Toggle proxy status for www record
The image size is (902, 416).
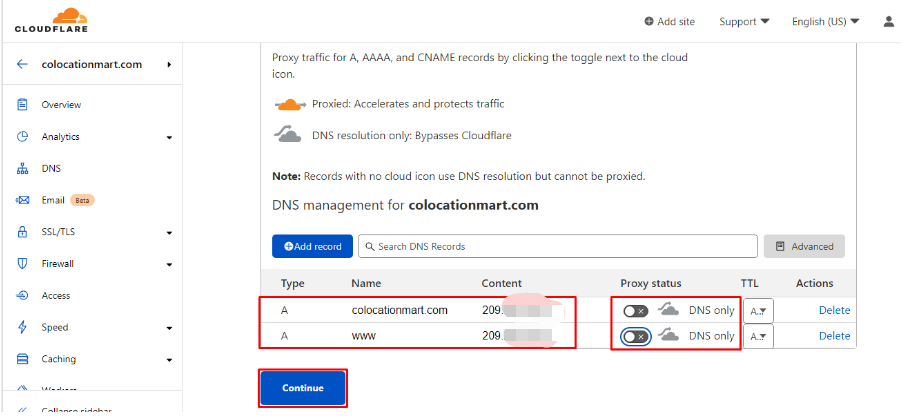[x=635, y=336]
